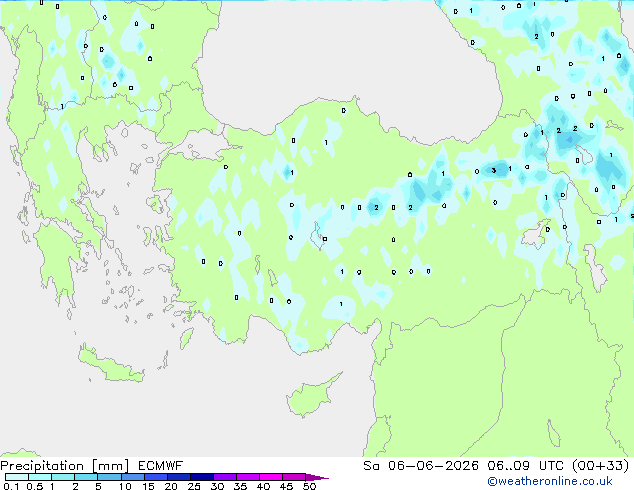Image resolution: width=634 pixels, height=490 pixels.
Task: Click the 30–35 mm purple legend swatch
Action: coord(224,477)
